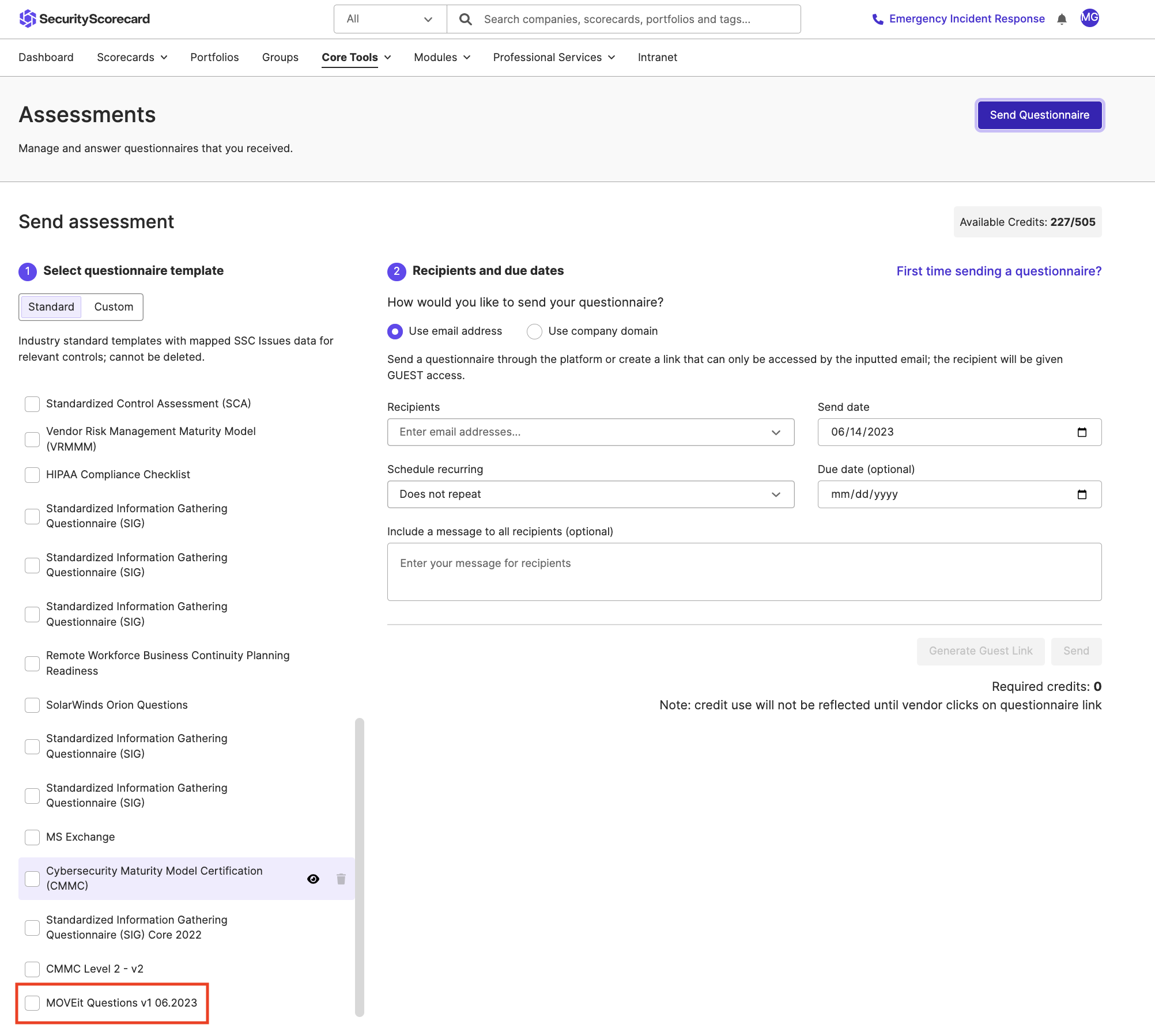
Task: Open the All search scope dropdown
Action: [390, 19]
